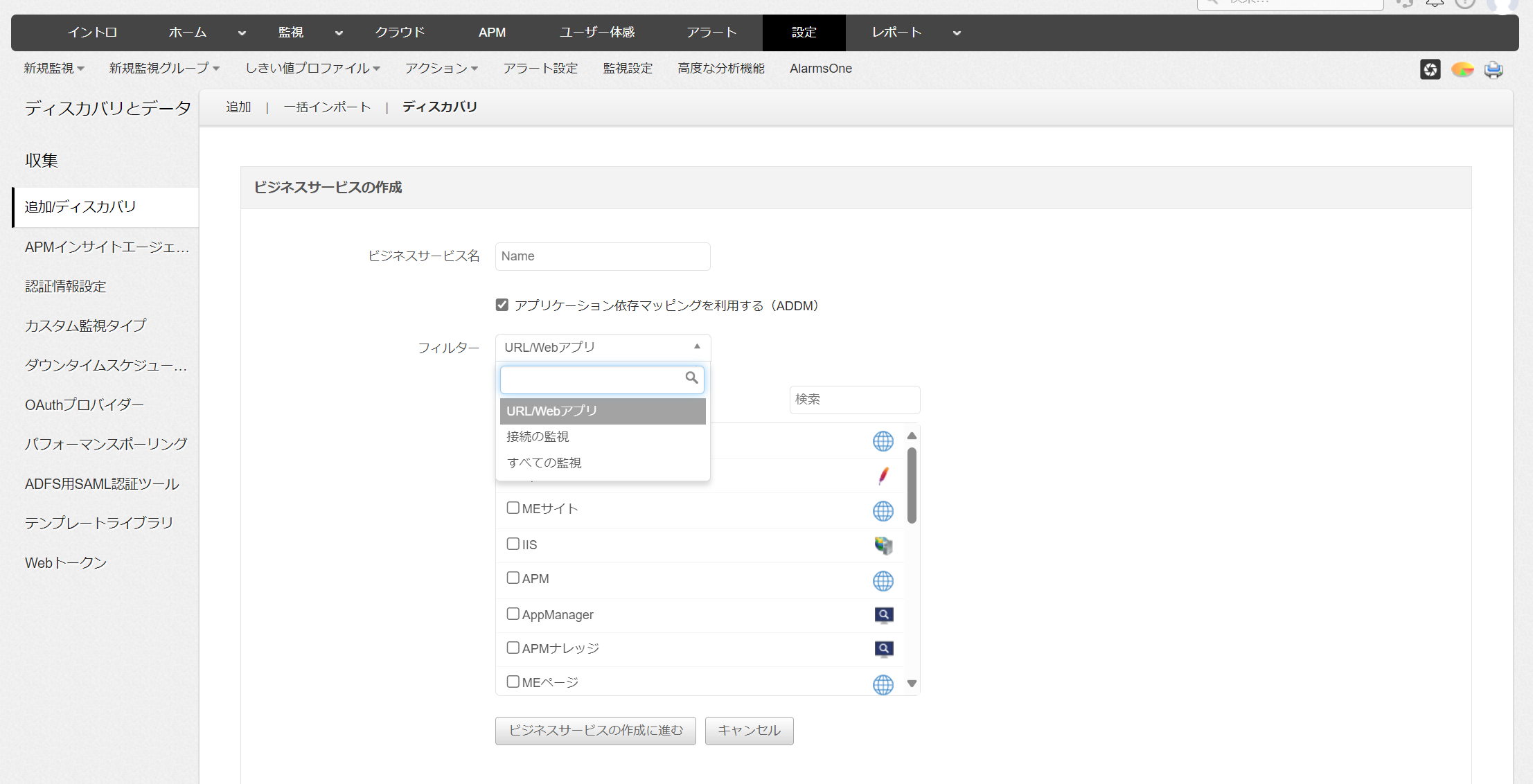Open the 新規監視 dropdown menu
The width and height of the screenshot is (1533, 784).
click(53, 69)
